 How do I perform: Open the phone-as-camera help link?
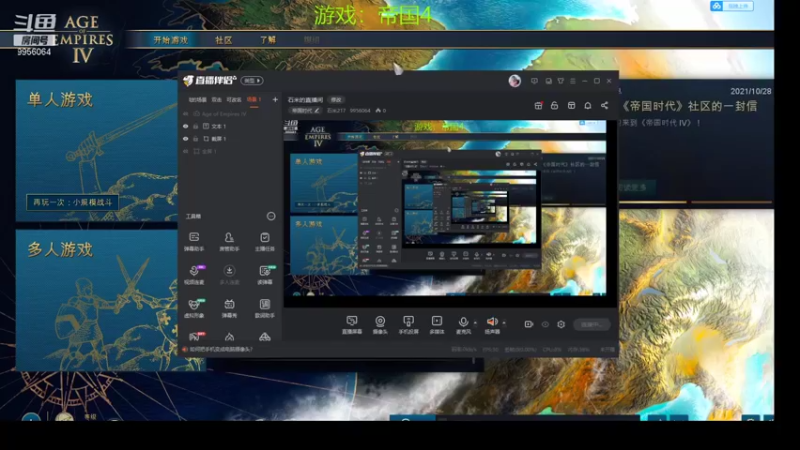click(221, 349)
